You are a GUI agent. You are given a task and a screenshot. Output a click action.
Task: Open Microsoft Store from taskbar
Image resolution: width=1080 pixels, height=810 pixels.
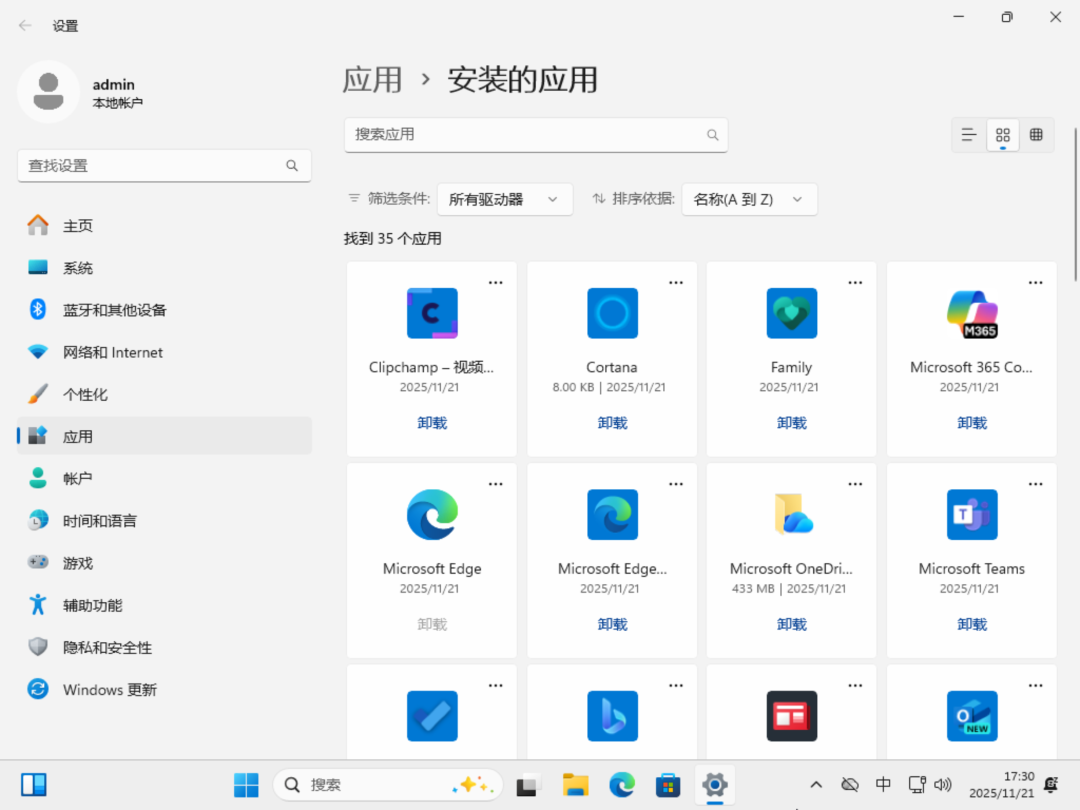pos(667,785)
